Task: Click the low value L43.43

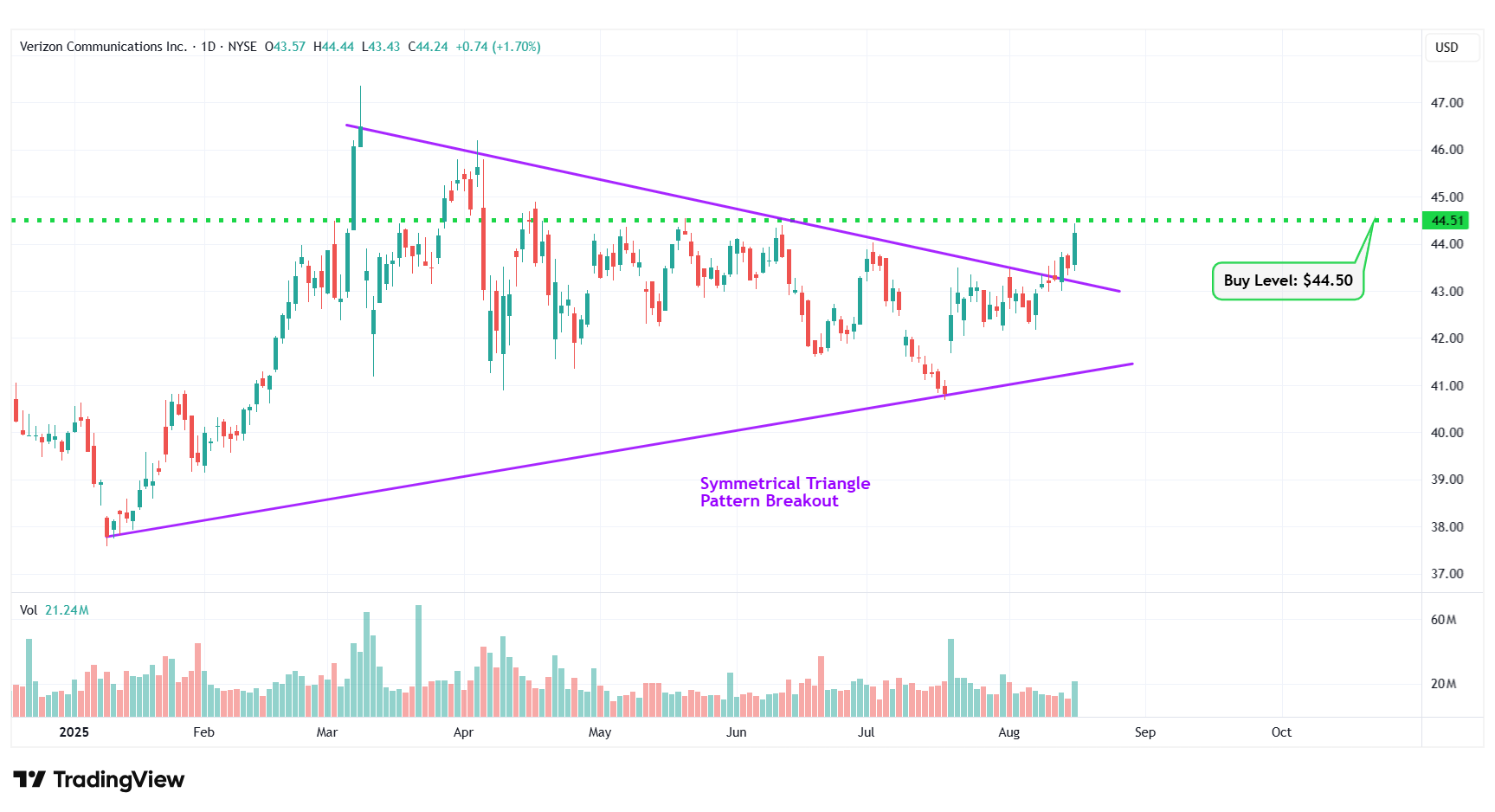Action: pyautogui.click(x=381, y=47)
